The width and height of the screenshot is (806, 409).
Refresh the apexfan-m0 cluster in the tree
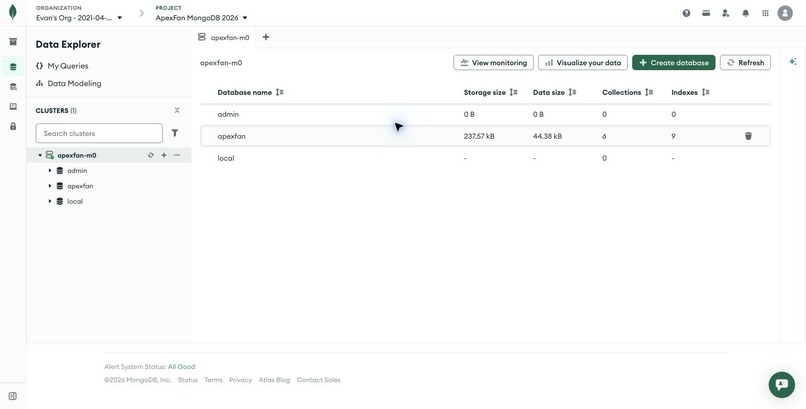151,155
